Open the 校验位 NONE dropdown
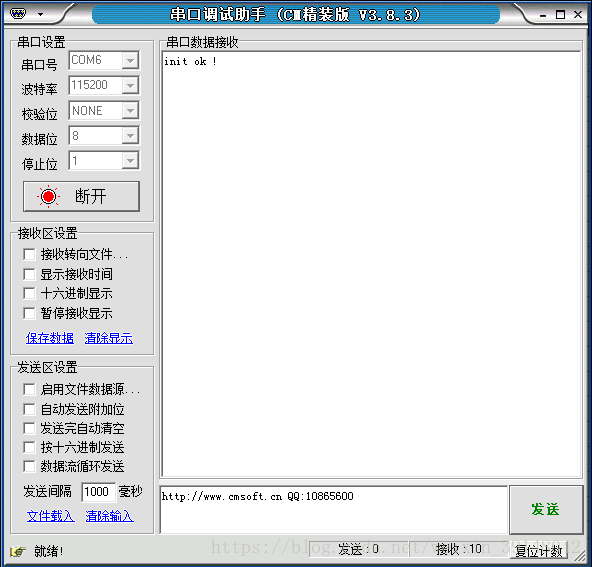 [x=130, y=111]
